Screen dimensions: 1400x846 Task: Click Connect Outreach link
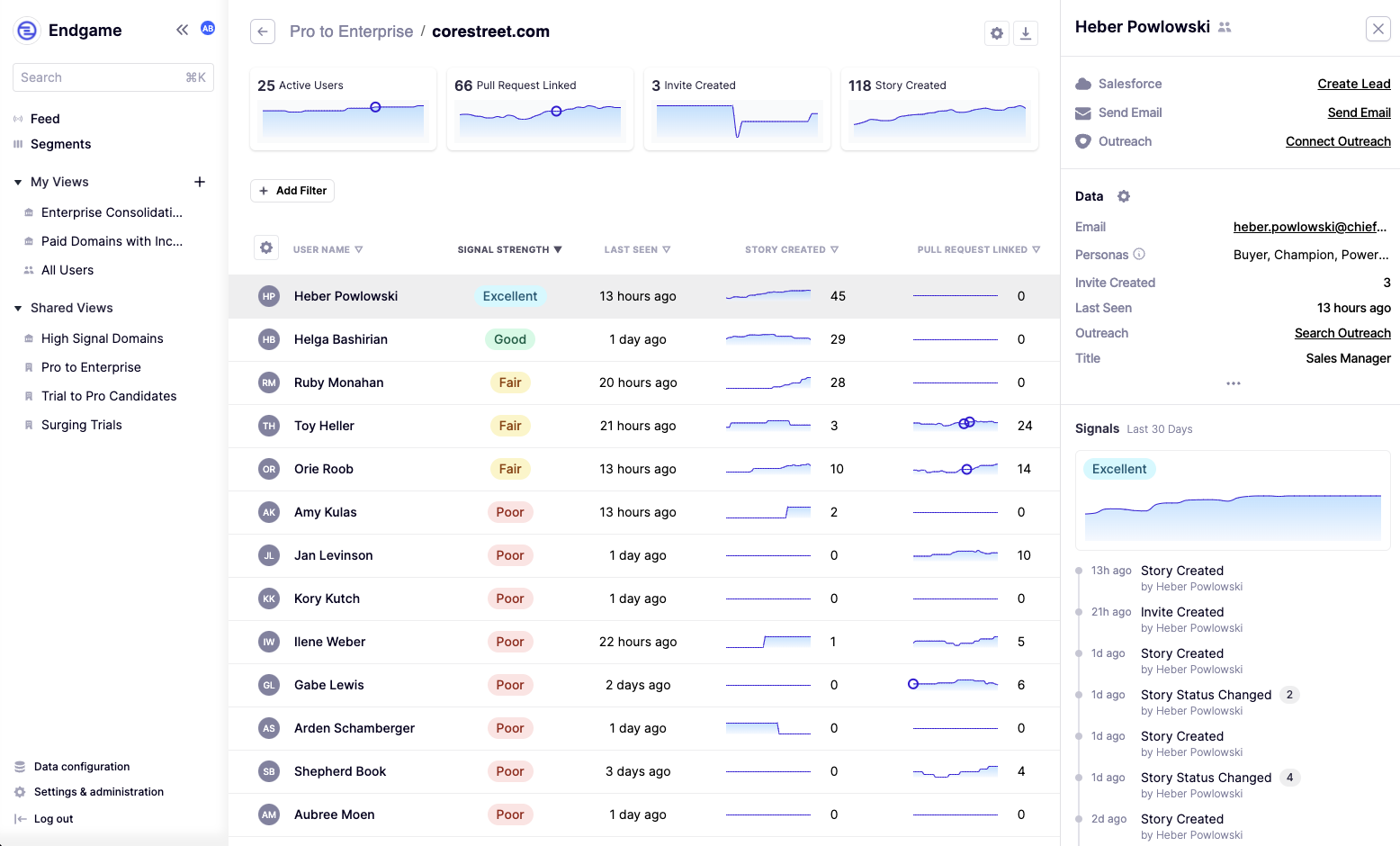(x=1338, y=141)
